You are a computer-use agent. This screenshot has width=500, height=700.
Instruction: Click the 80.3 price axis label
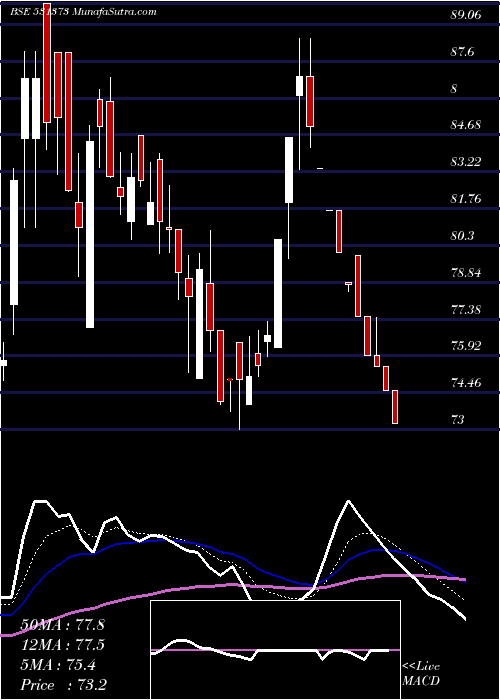[x=462, y=235]
